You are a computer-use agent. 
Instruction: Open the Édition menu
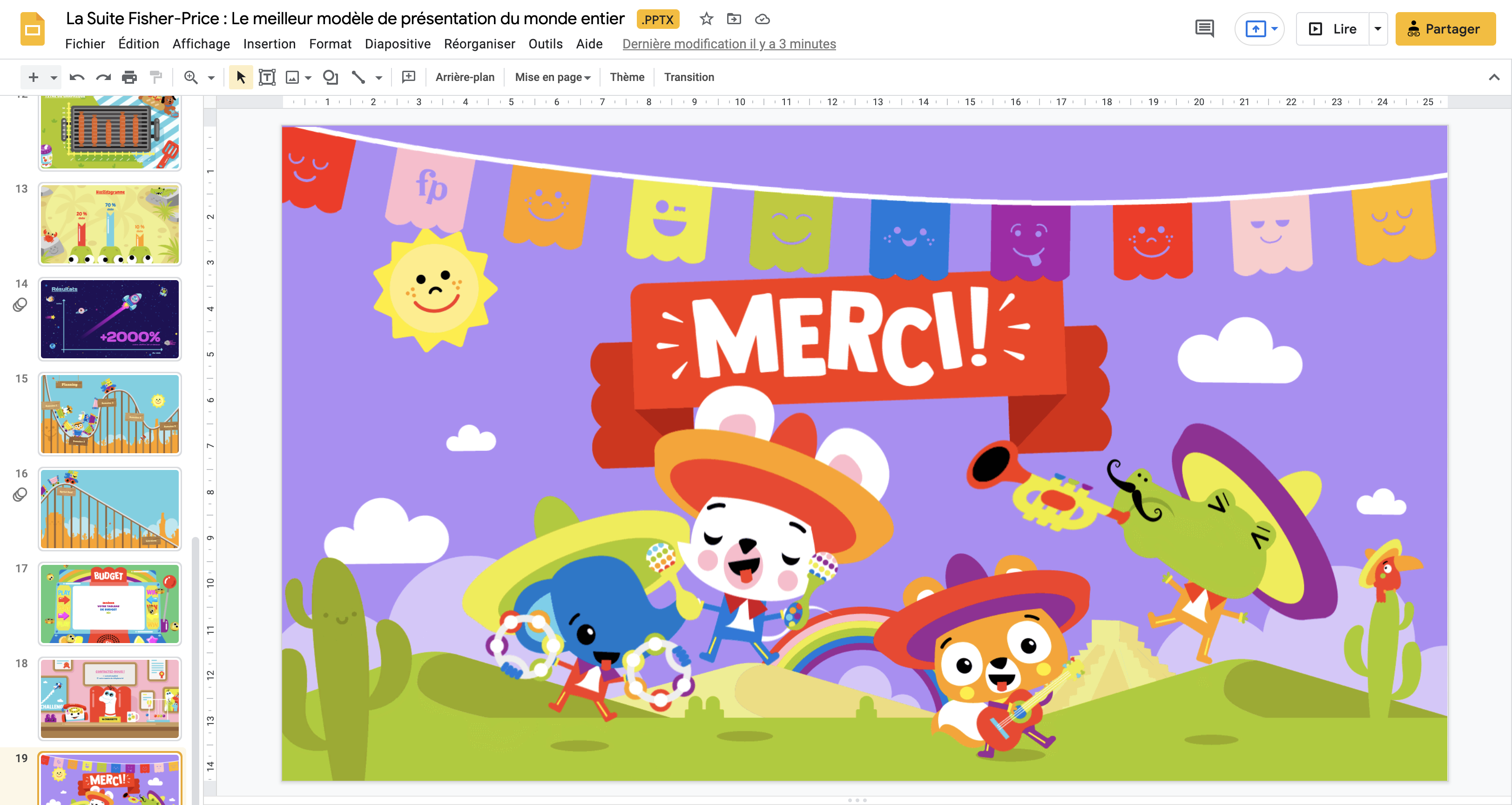click(139, 44)
